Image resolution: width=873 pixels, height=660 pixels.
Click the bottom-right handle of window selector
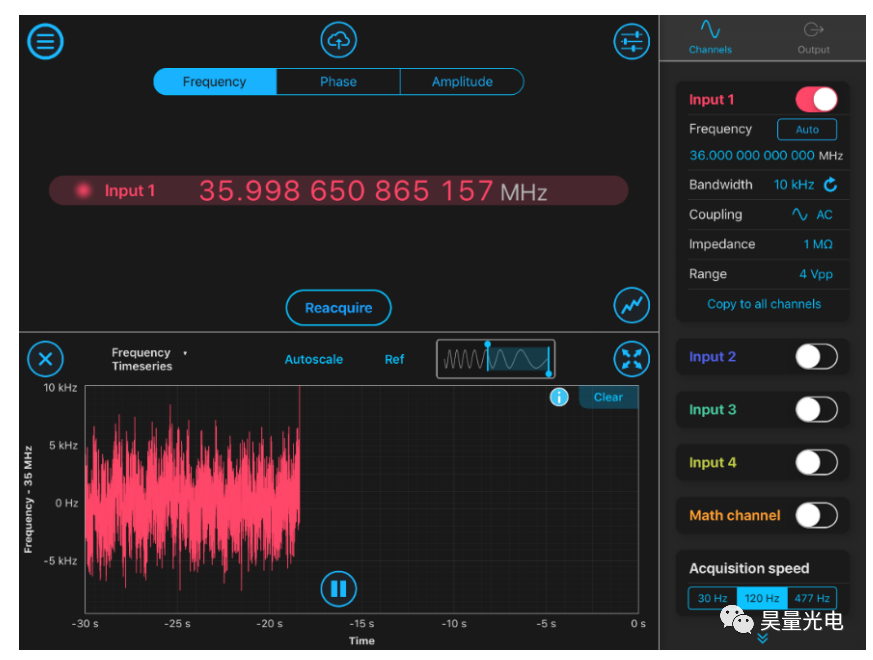click(x=549, y=374)
